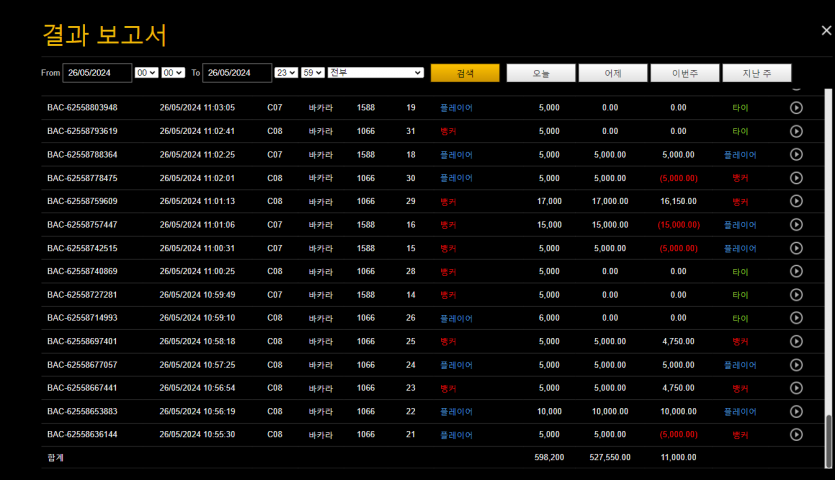Viewport: 835px width, 480px height.
Task: Click the 이번주 this week button
Action: pyautogui.click(x=685, y=73)
